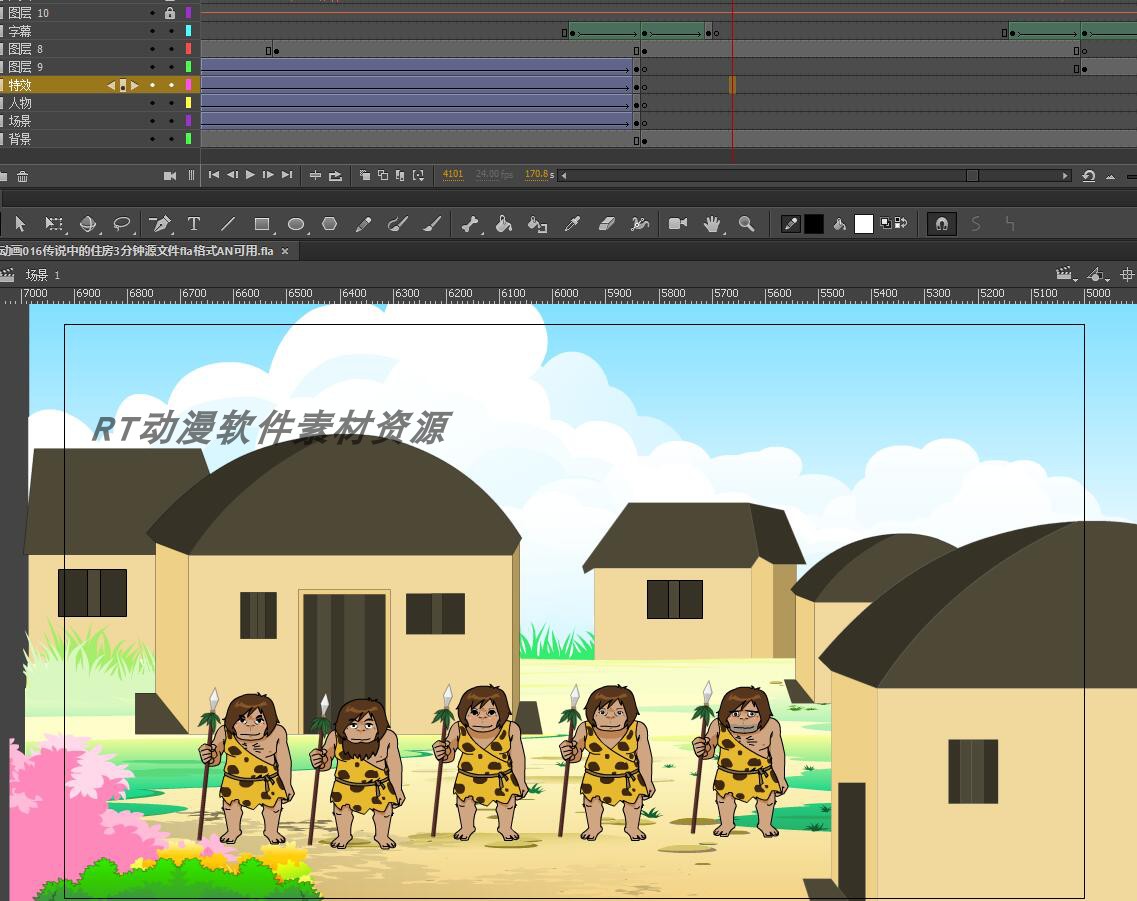Select the Pencil tool
Viewport: 1137px width, 901px height.
pyautogui.click(x=363, y=224)
